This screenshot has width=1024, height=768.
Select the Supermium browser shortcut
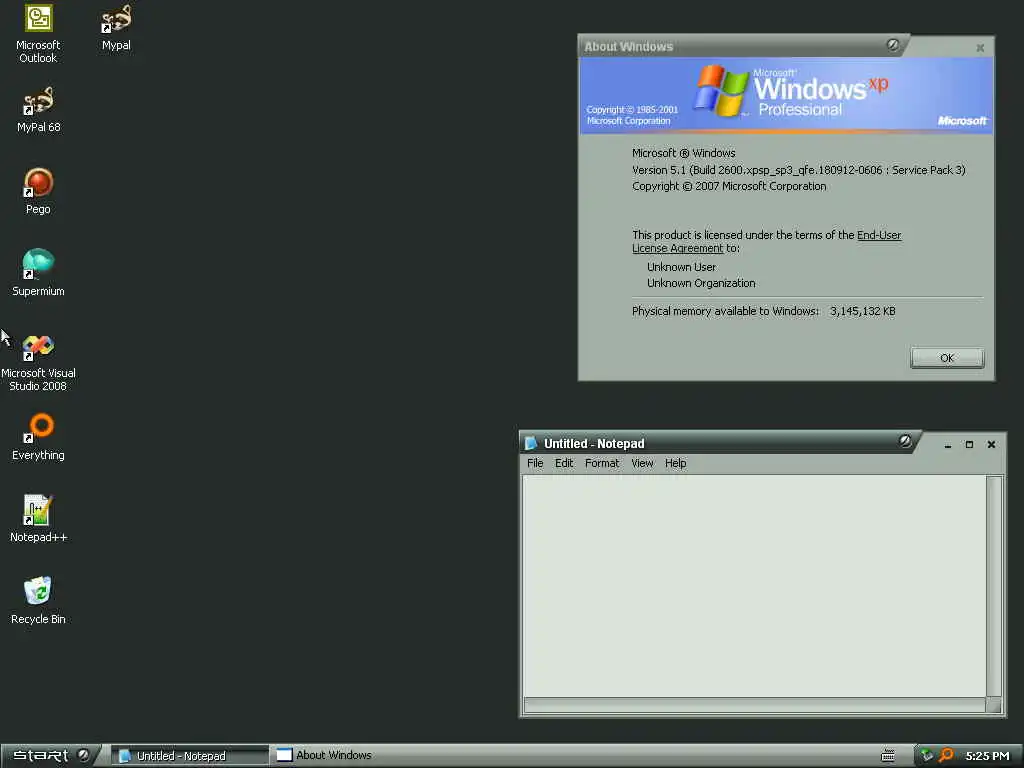click(x=38, y=272)
